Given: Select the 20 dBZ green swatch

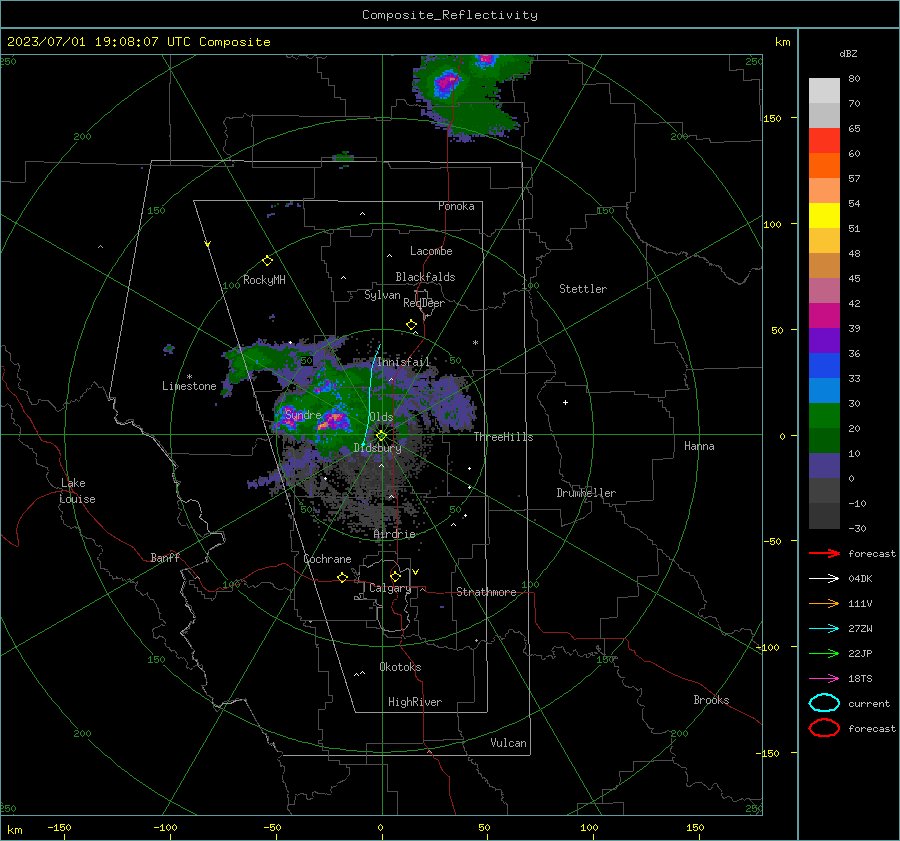Looking at the screenshot, I should 824,415.
